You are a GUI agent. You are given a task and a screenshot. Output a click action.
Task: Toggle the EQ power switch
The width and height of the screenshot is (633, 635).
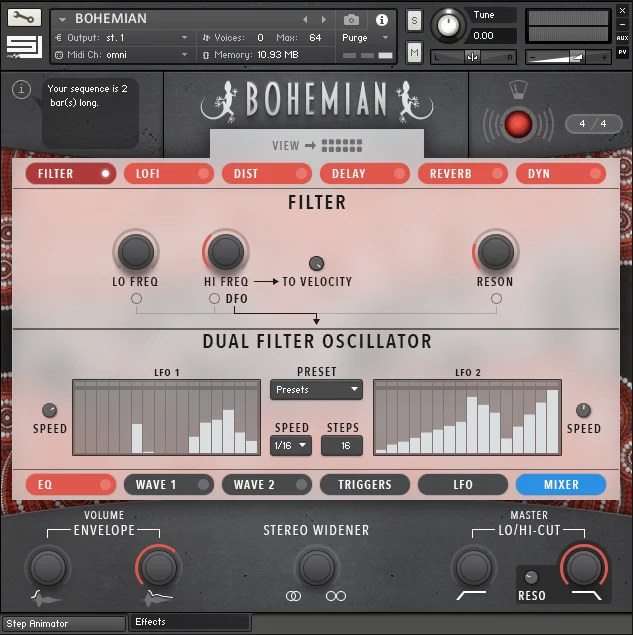click(x=105, y=484)
